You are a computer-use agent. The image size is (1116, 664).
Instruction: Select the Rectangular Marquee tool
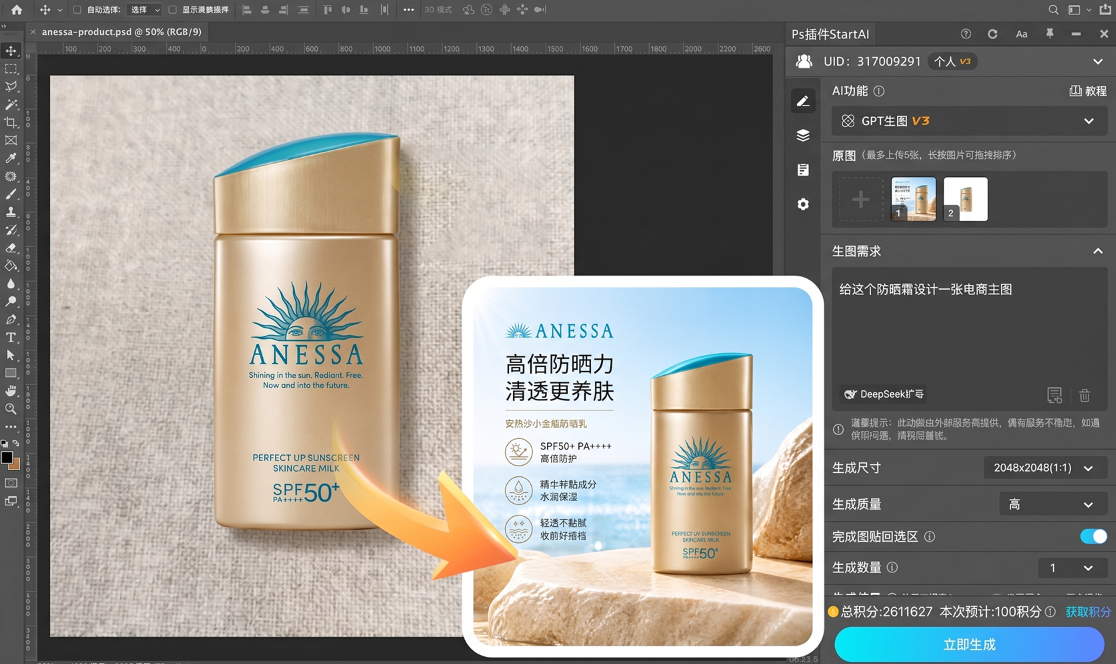[11, 69]
